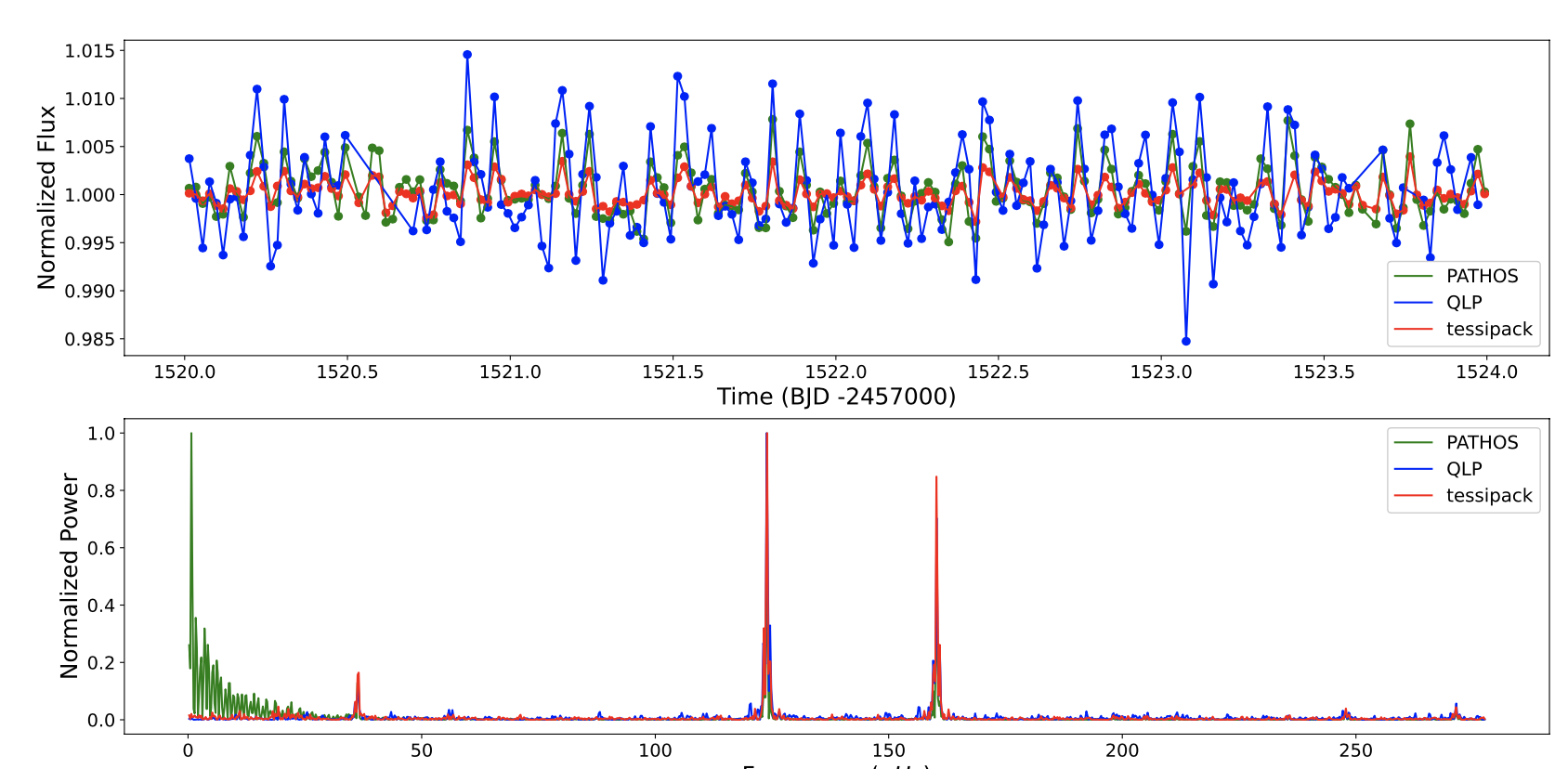The image size is (1568, 769).
Task: Click the 1523.5 time tick label
Action: 1324,371
